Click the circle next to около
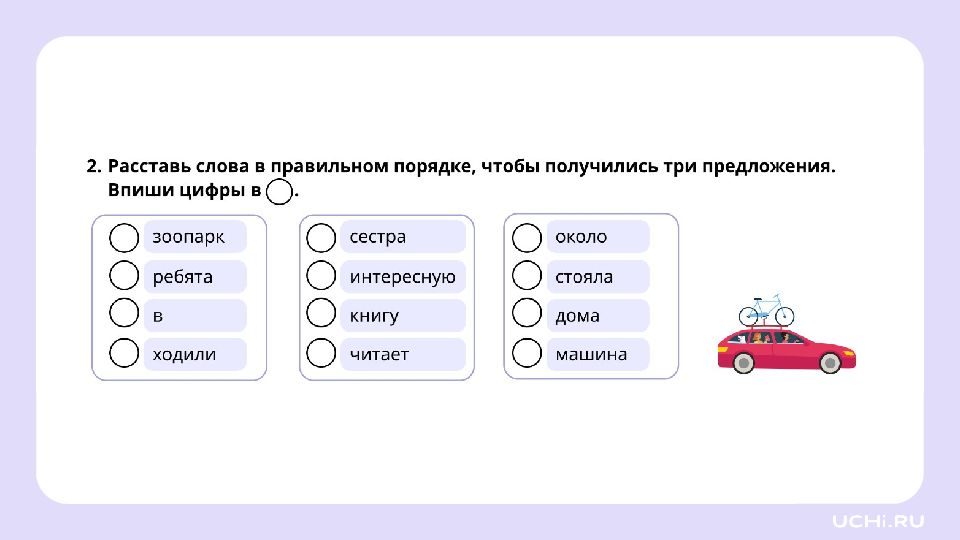The image size is (960, 540). 527,238
